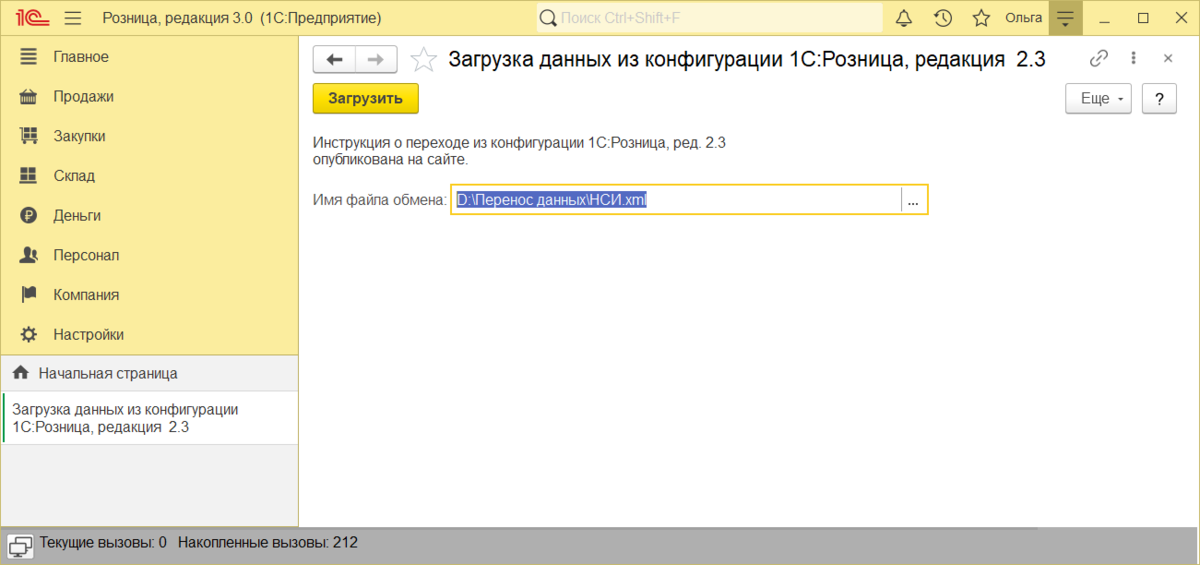Browse for file with ellipsis button

[x=913, y=200]
